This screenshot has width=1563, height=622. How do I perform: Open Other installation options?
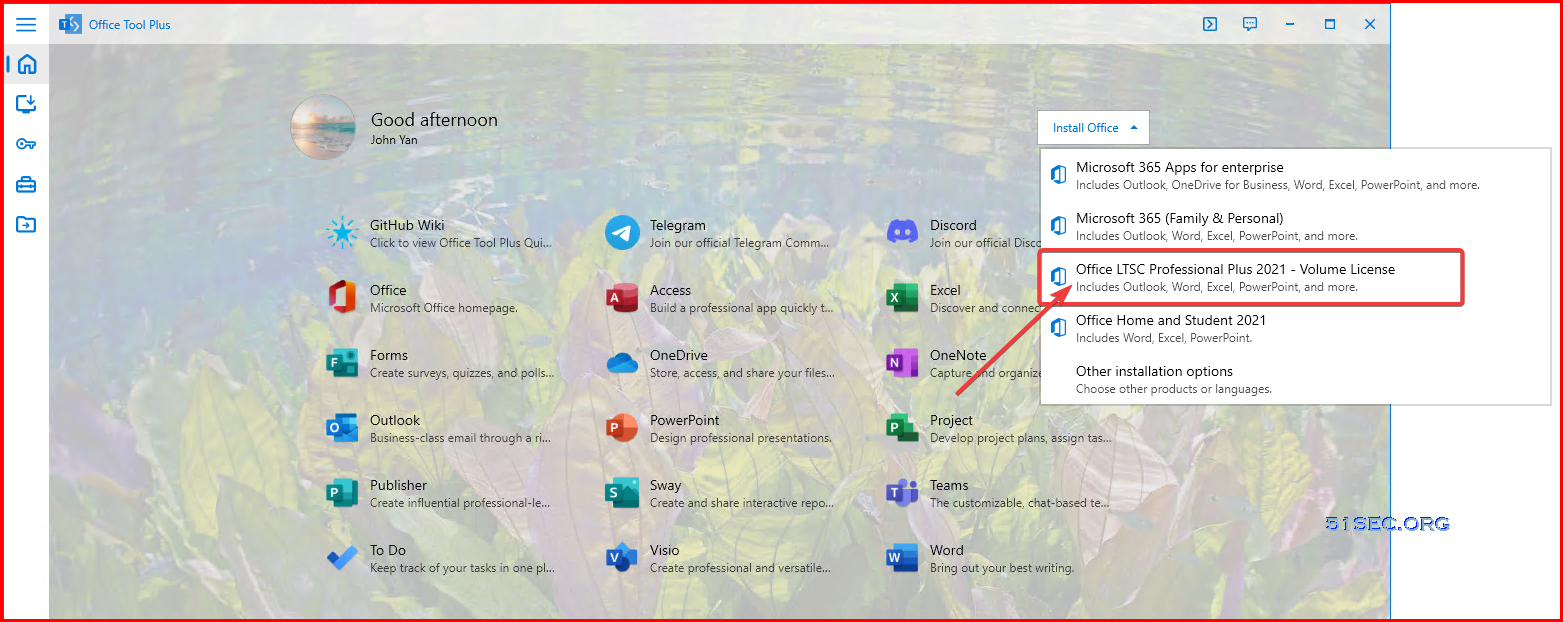(x=1295, y=379)
